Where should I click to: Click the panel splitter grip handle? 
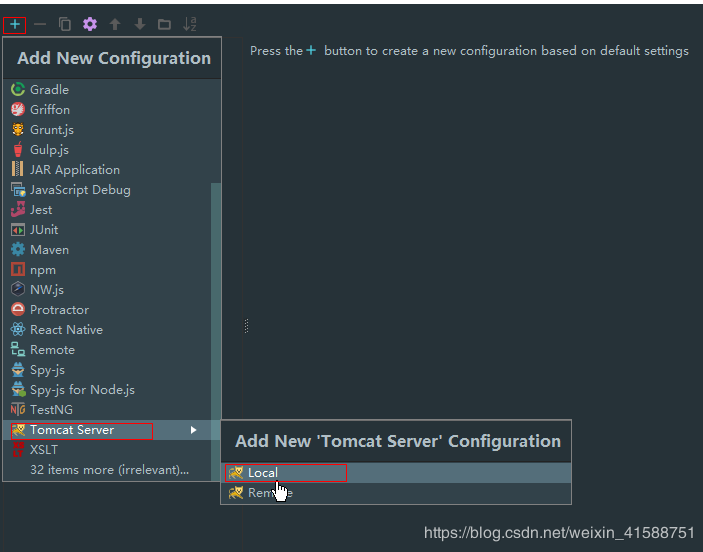click(246, 326)
